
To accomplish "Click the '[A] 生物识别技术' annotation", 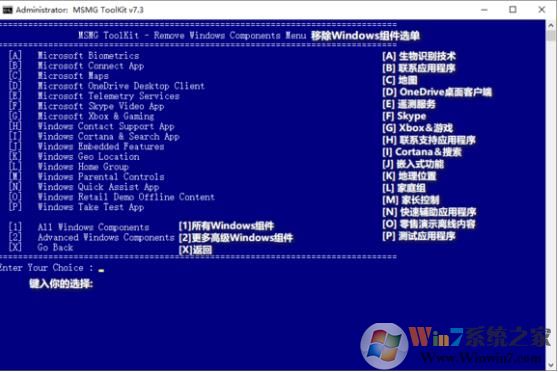I will click(x=419, y=56).
